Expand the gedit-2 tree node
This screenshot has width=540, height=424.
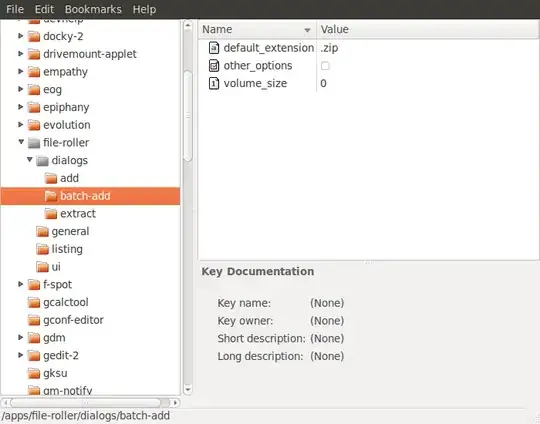coord(20,355)
